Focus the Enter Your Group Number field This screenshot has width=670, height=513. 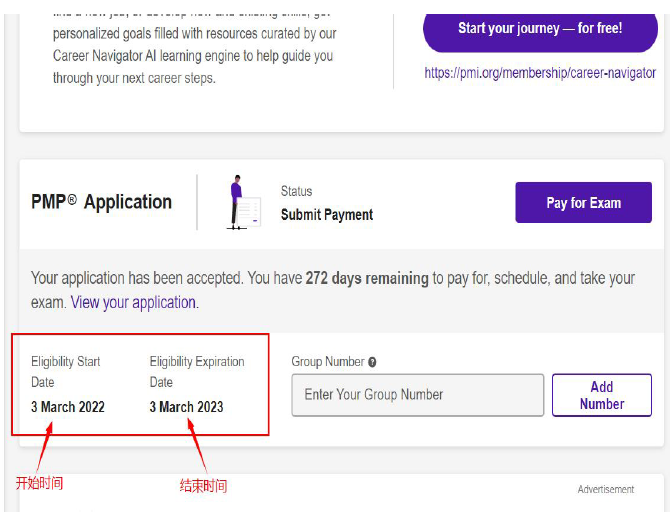point(418,394)
